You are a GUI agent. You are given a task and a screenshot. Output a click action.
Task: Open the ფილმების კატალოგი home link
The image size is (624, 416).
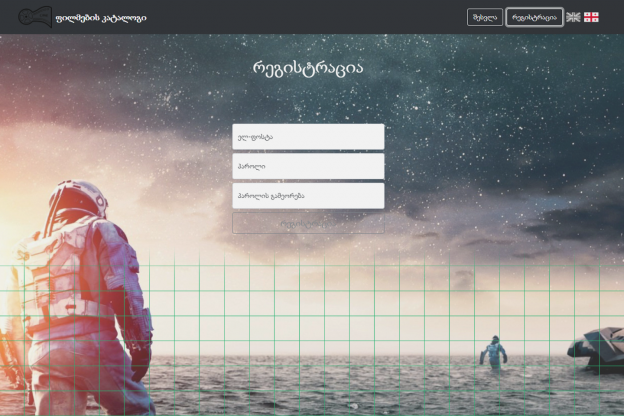101,18
